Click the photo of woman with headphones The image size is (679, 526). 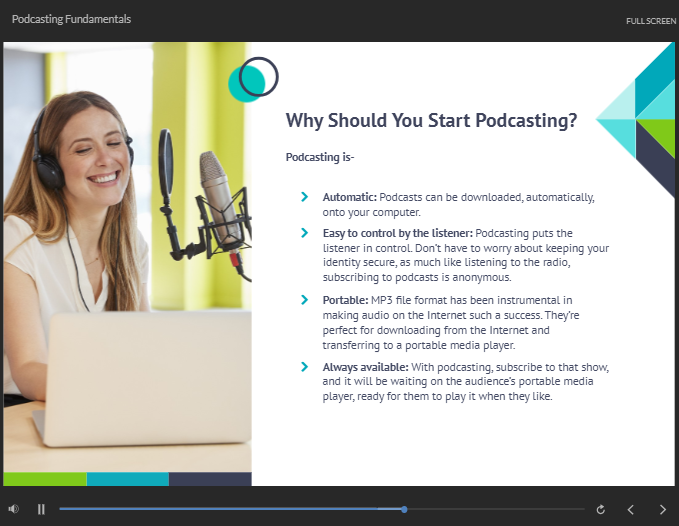pos(127,257)
